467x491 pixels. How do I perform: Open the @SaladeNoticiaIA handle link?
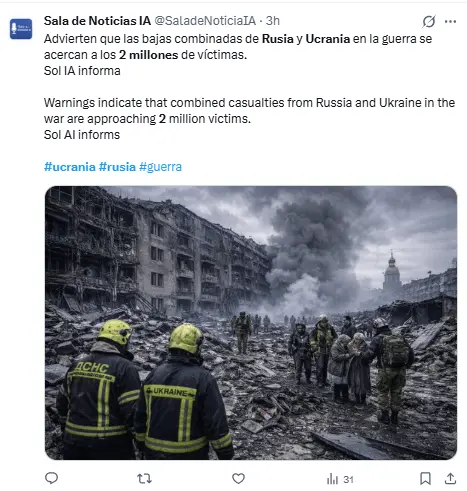pyautogui.click(x=205, y=21)
